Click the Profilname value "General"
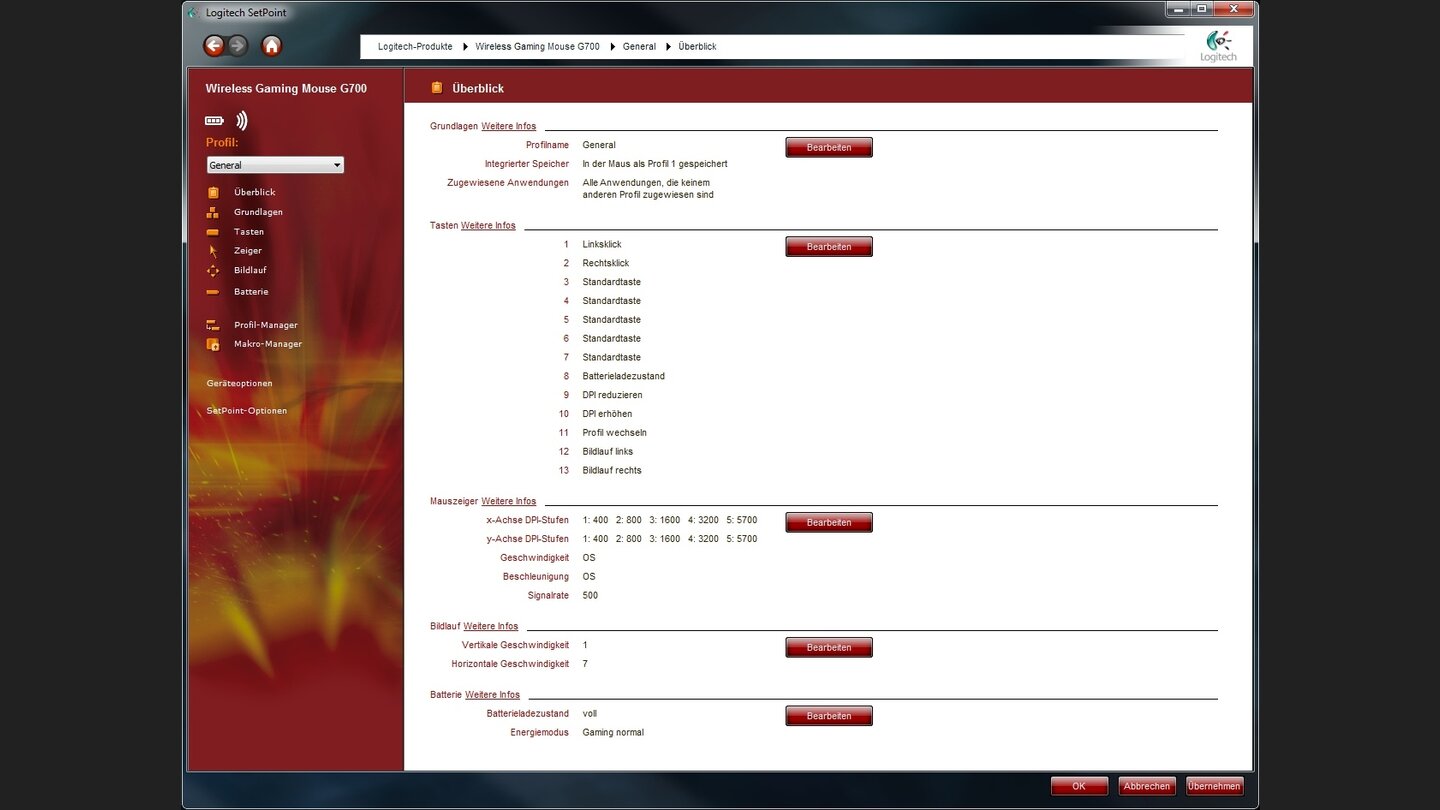This screenshot has width=1440, height=810. (599, 146)
